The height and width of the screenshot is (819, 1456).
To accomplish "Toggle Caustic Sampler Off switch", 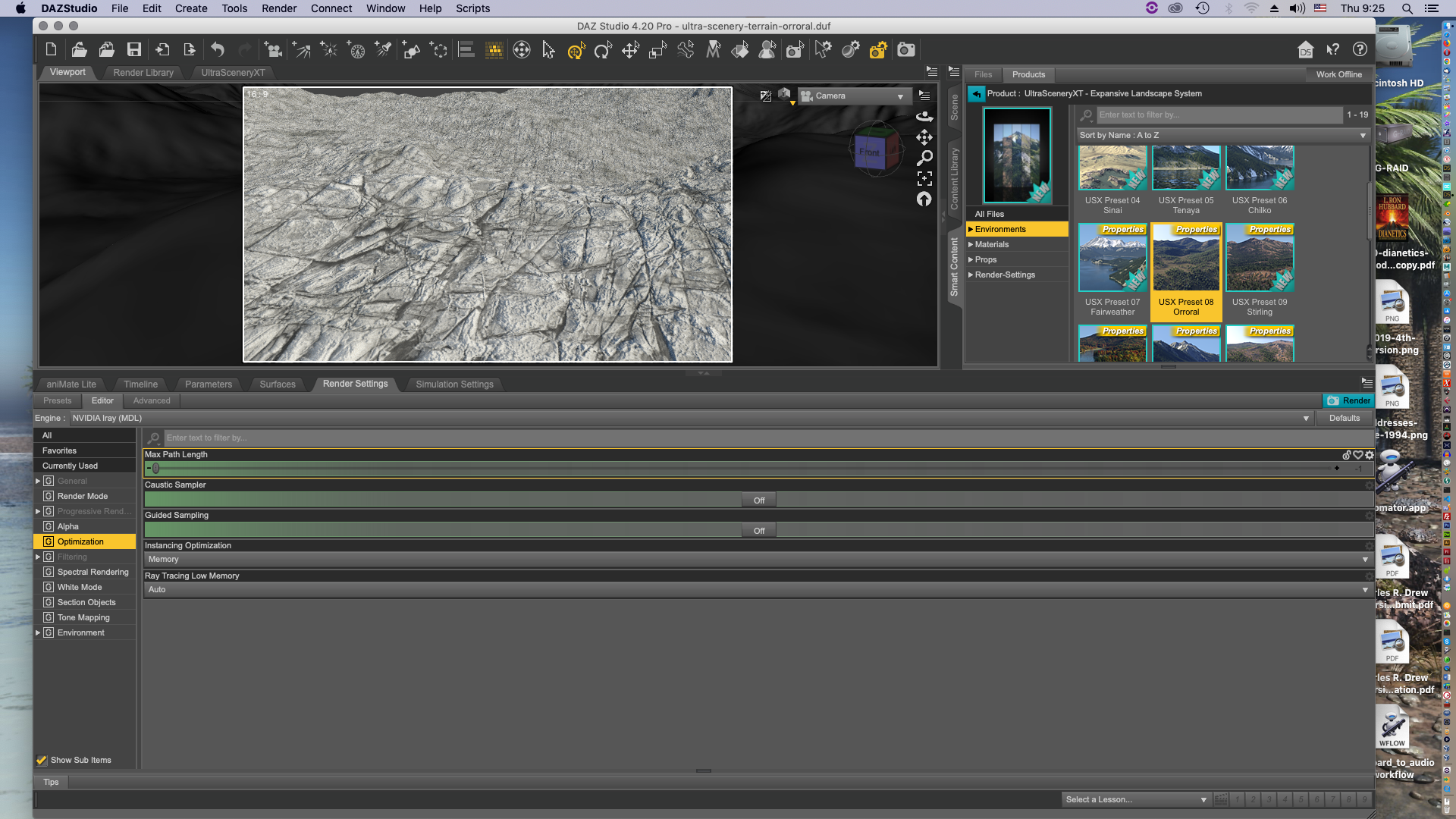I will (x=758, y=500).
